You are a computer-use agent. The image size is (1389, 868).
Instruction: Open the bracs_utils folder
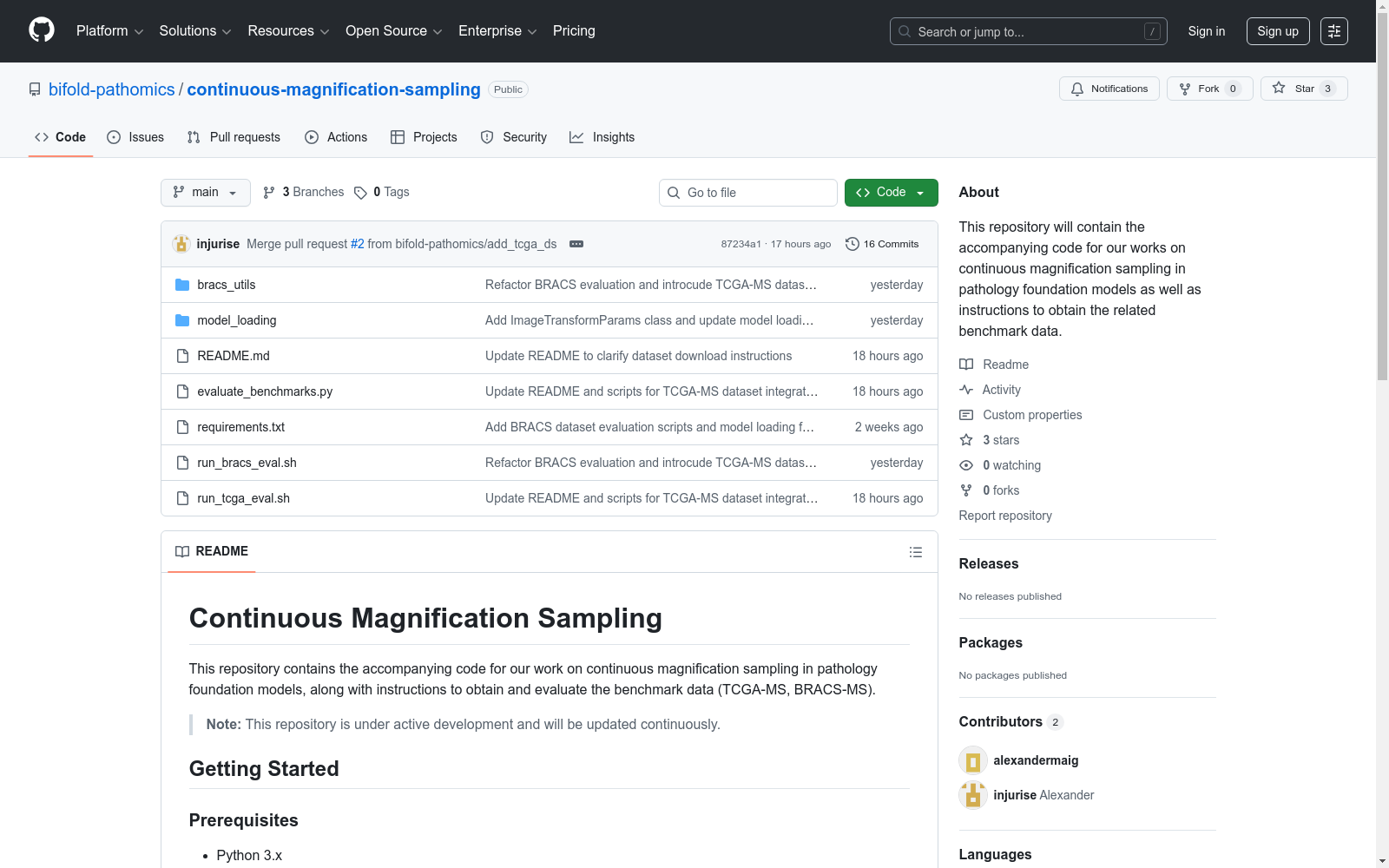(226, 285)
